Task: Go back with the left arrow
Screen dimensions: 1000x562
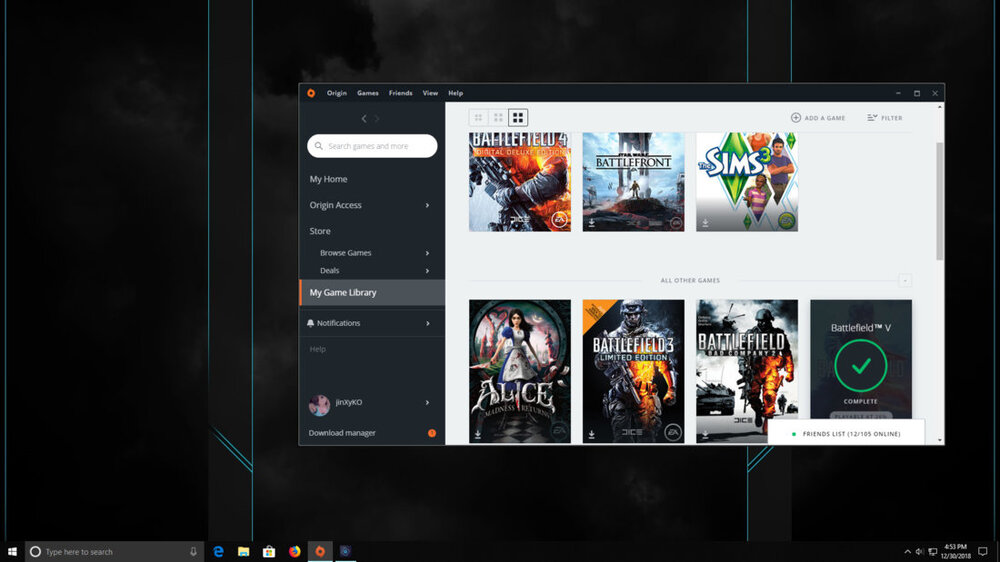Action: pyautogui.click(x=364, y=119)
